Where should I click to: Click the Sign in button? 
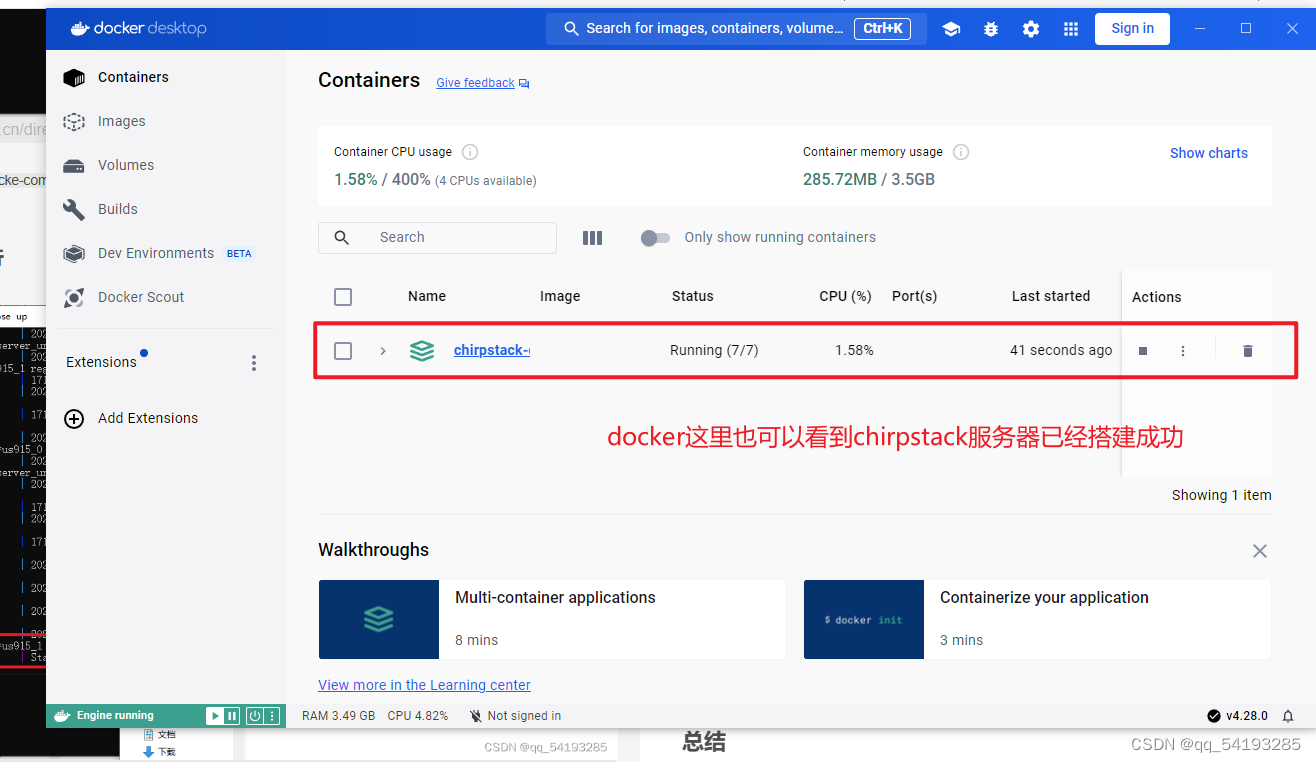coord(1132,29)
